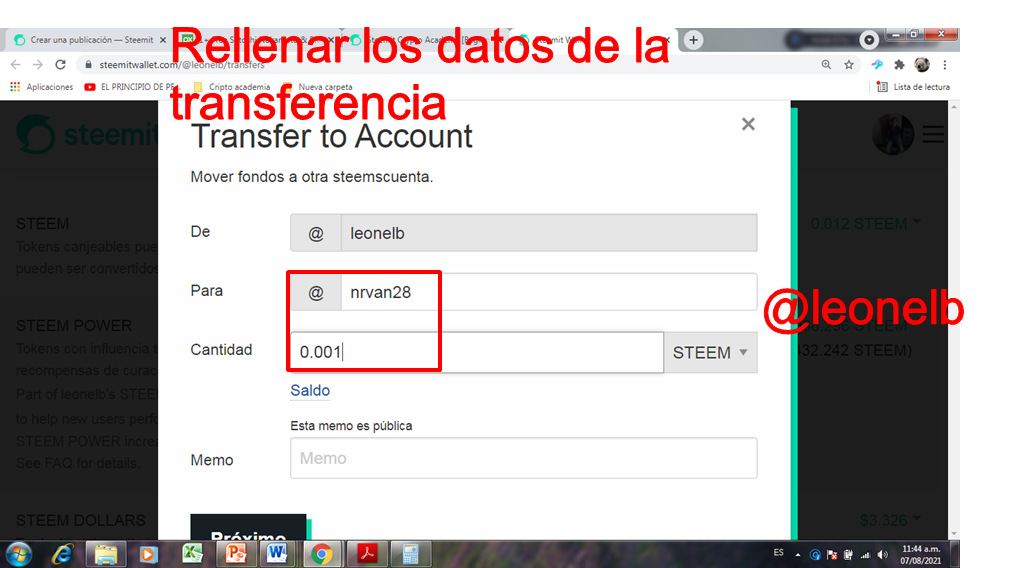Bookmark this page with star icon
The image size is (1024, 568).
tap(848, 65)
